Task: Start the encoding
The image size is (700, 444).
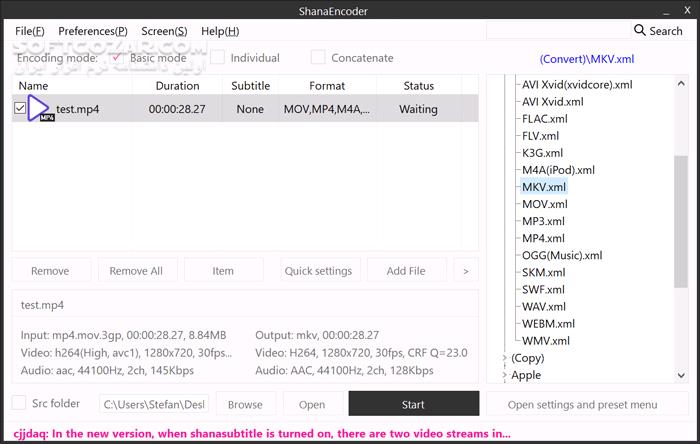Action: [x=414, y=404]
